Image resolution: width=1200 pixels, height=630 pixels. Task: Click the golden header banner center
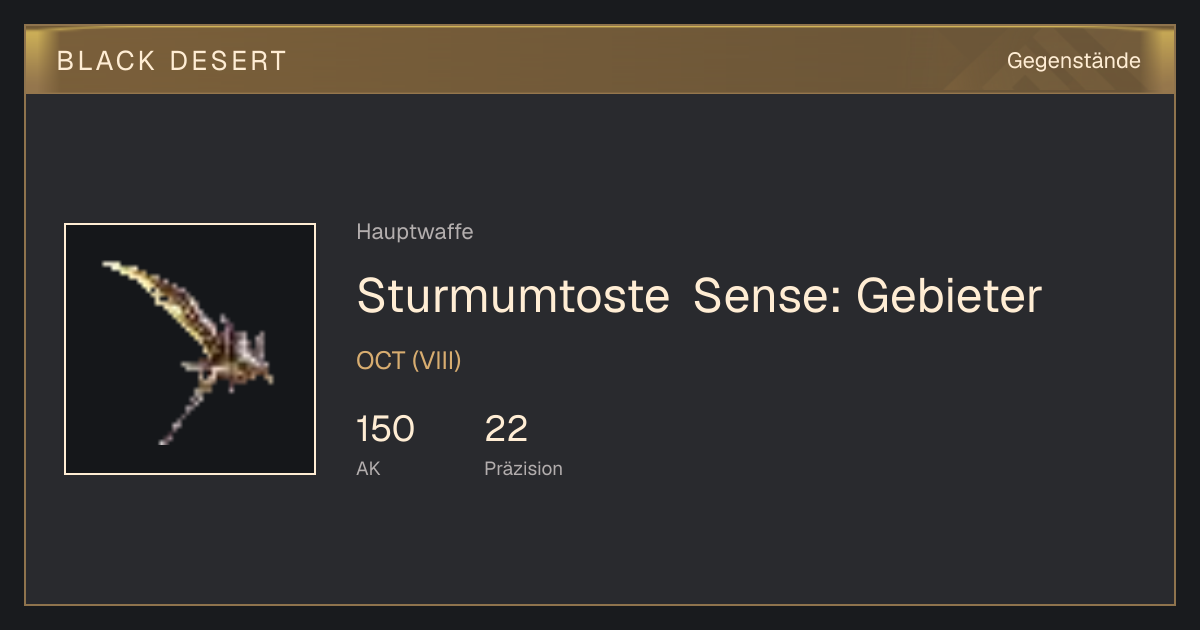pyautogui.click(x=600, y=60)
